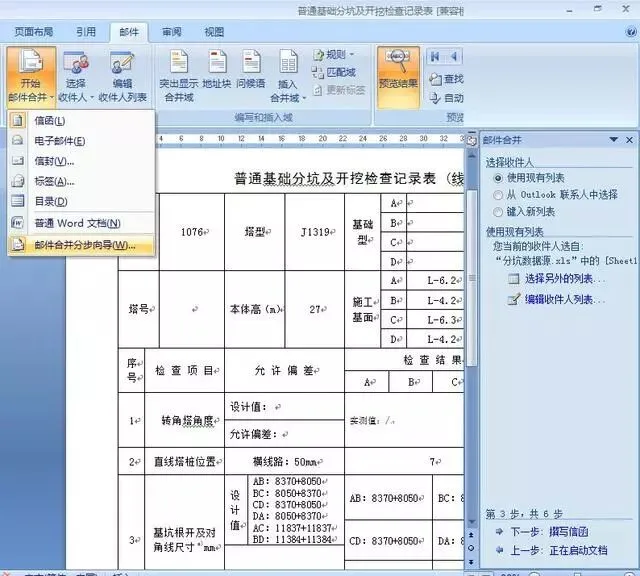The width and height of the screenshot is (640, 576).
Task: Go to 下一步: 撰写信函
Action: (x=549, y=532)
